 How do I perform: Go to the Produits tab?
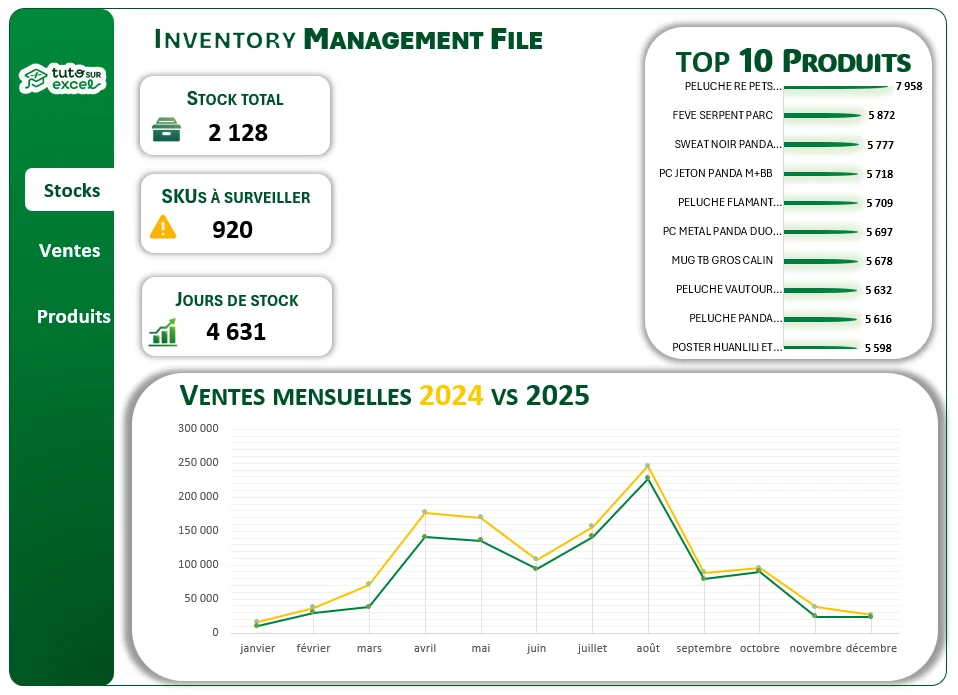[x=74, y=316]
